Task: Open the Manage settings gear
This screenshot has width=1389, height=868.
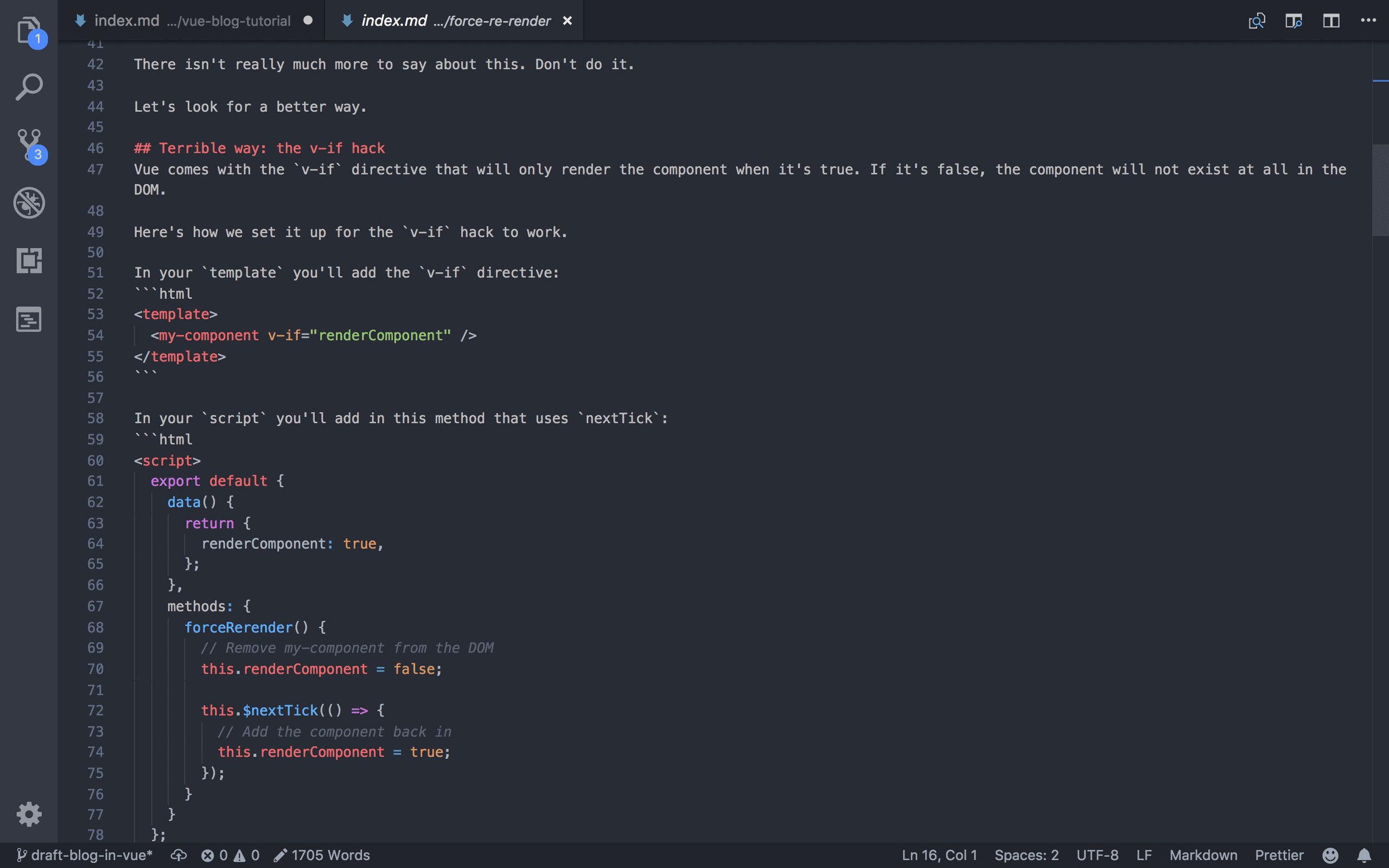Action: pos(28,814)
